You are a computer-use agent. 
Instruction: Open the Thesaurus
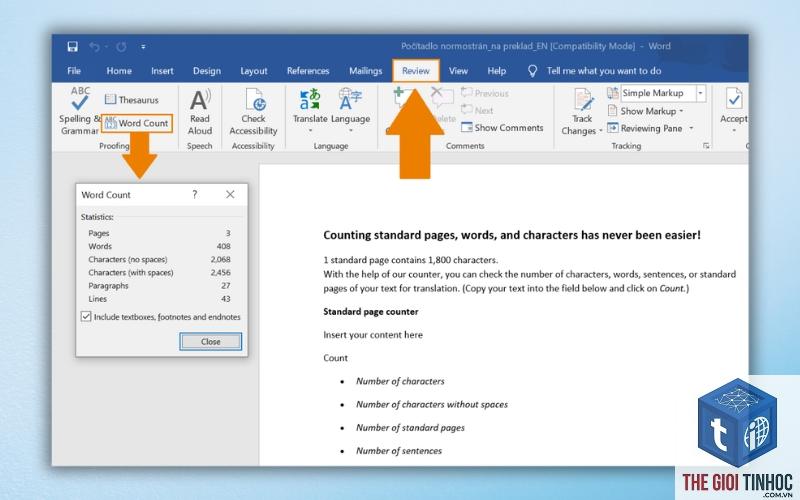point(132,100)
